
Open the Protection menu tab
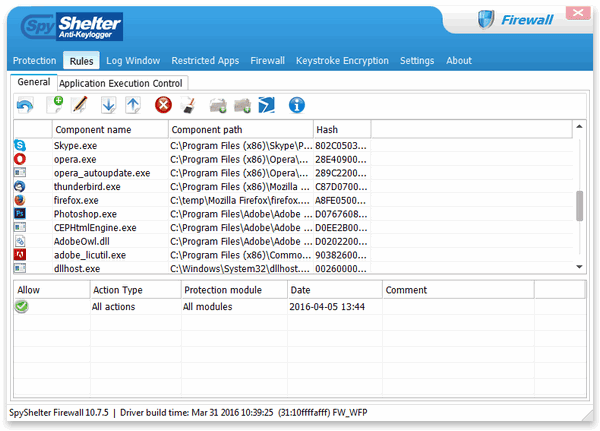point(34,60)
